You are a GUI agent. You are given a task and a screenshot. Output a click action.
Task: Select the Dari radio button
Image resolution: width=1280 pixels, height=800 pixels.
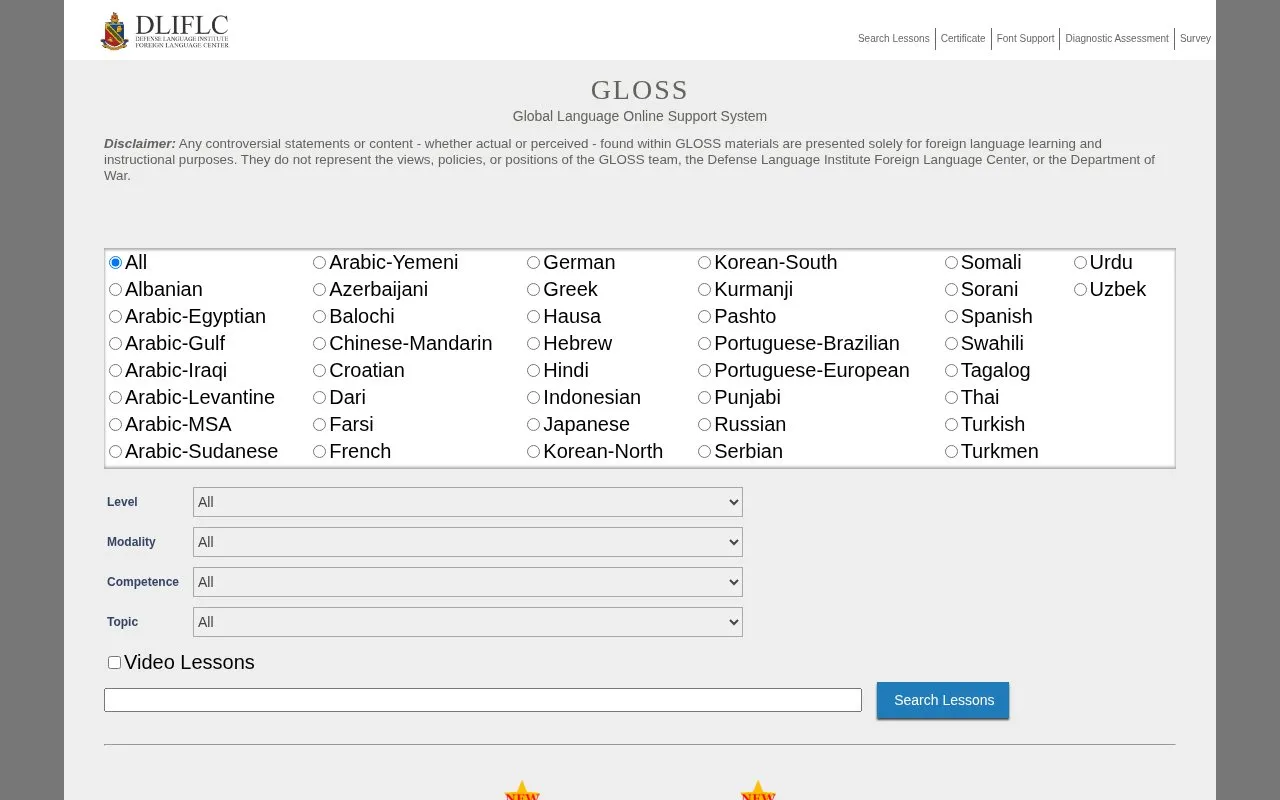320,398
